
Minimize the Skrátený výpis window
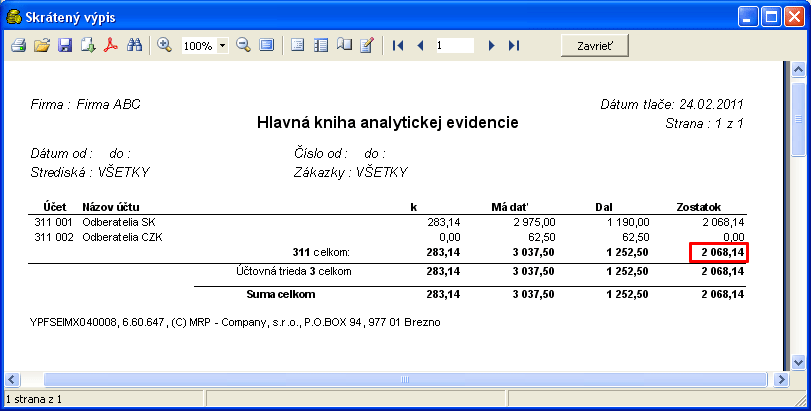(747, 17)
